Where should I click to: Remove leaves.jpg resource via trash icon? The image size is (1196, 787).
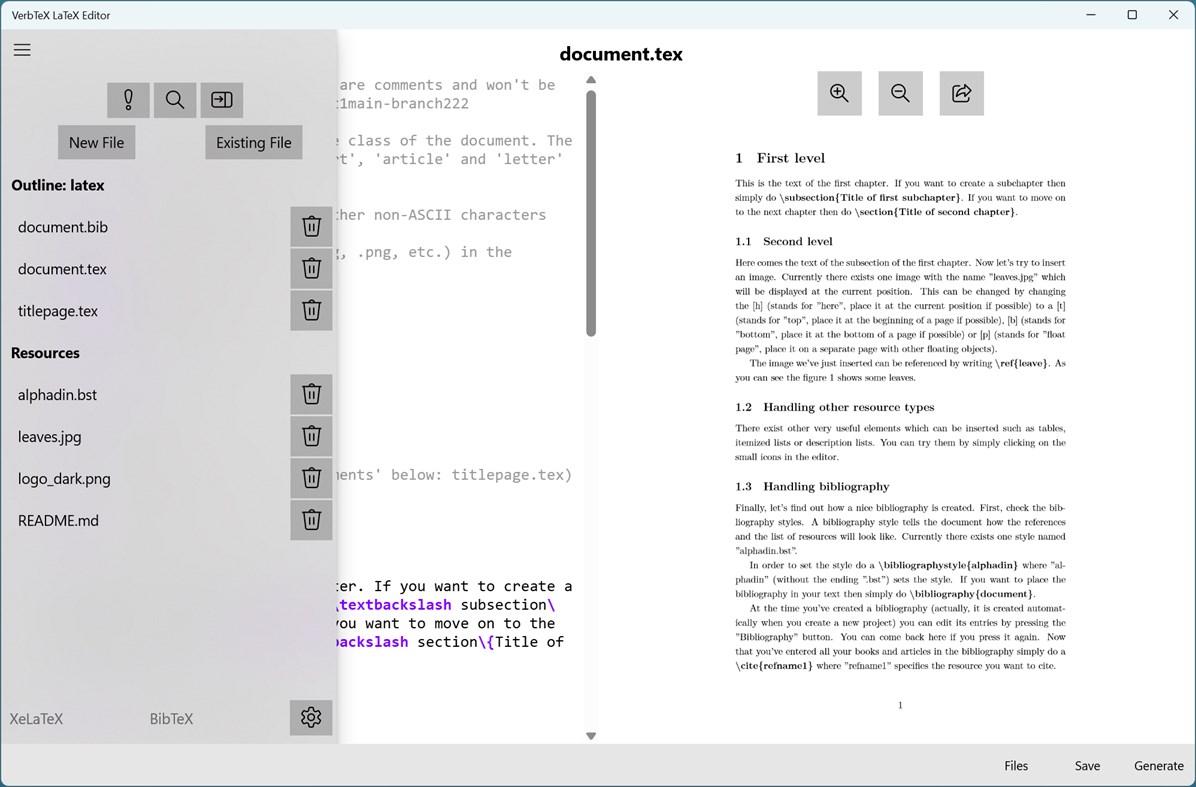point(311,436)
